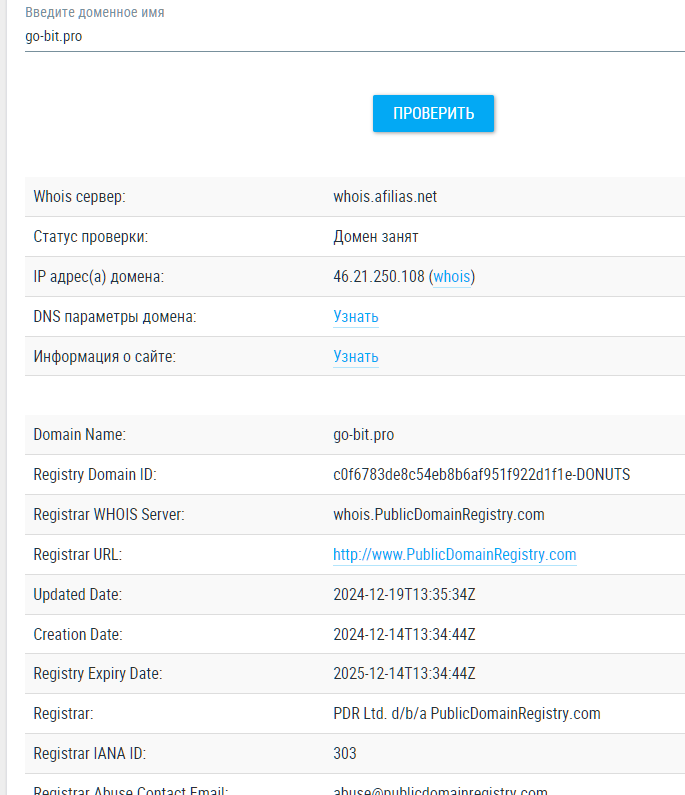Select the Registry Domain ID value ending in DONUTS

(482, 475)
